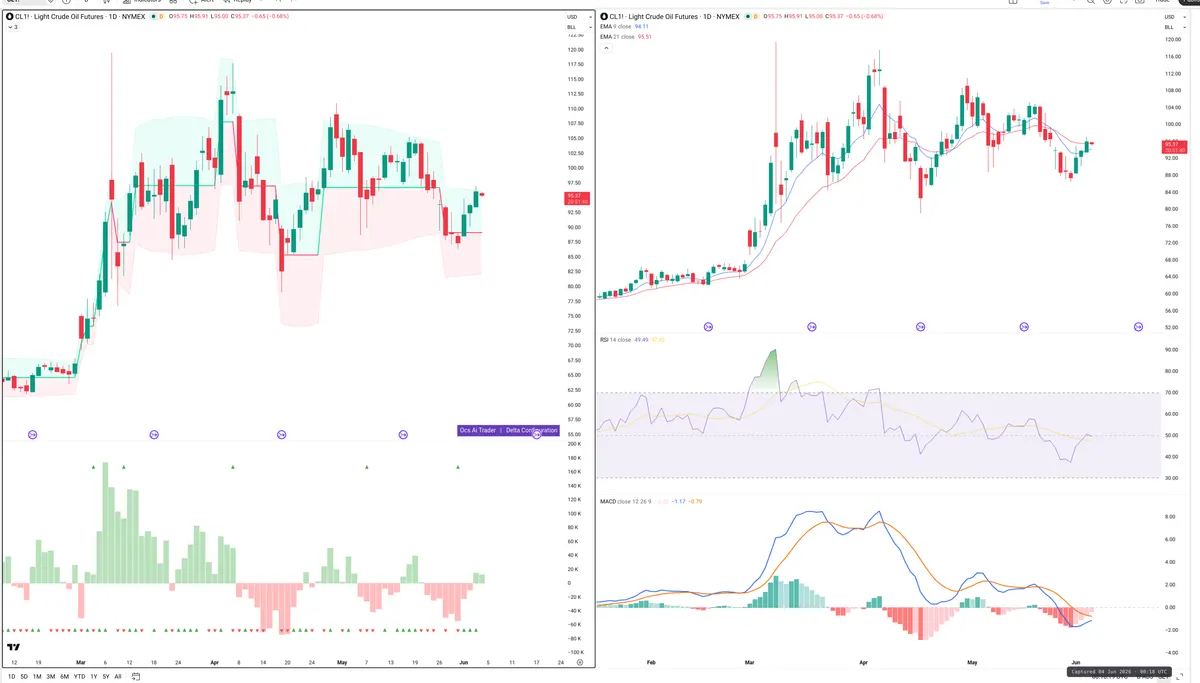The image size is (1200, 683).
Task: Click delayed data D badge on left chart
Action: click(161, 17)
